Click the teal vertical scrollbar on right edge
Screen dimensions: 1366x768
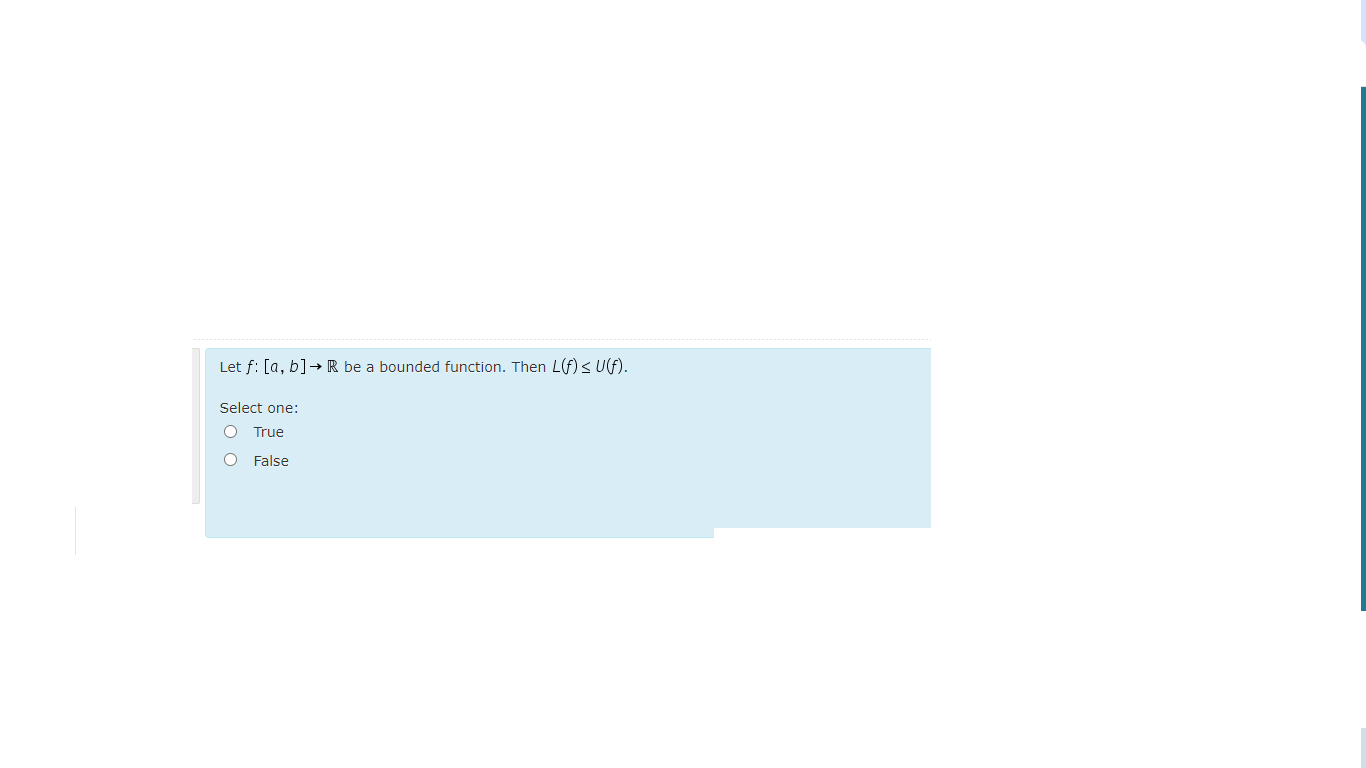[x=1363, y=348]
